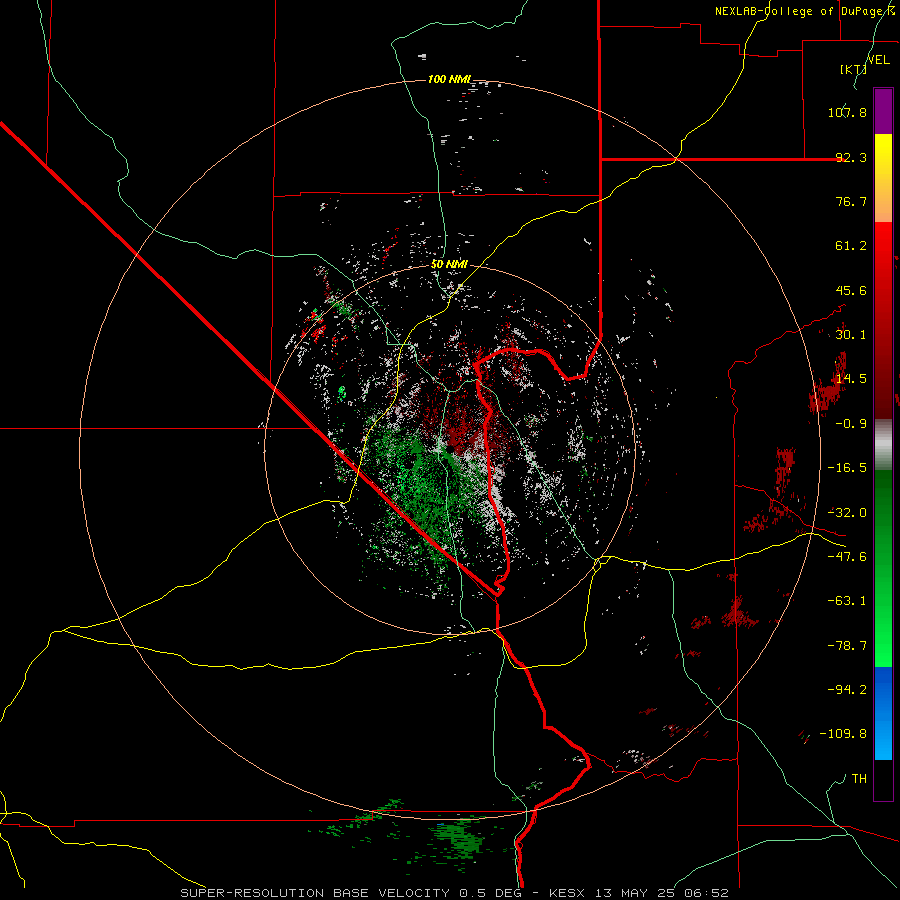Click the -0.9 value on velocity scale
The image size is (900, 900).
[851, 424]
